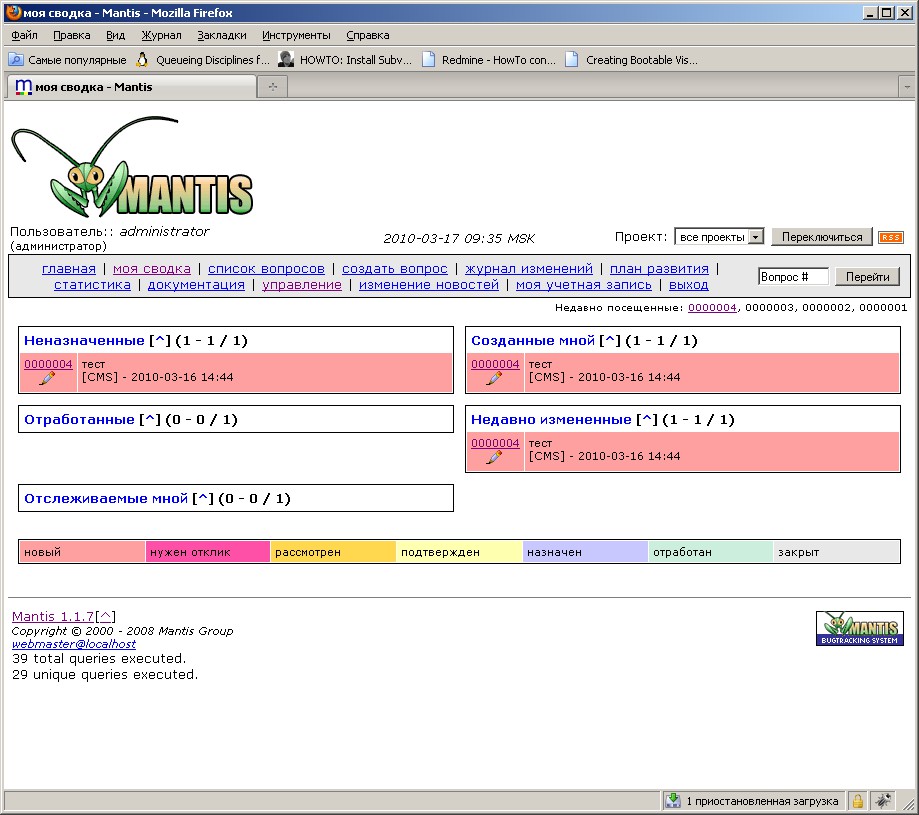919x815 pixels.
Task: Click [^] link beside Mantis 1.1.7
Action: [105, 616]
